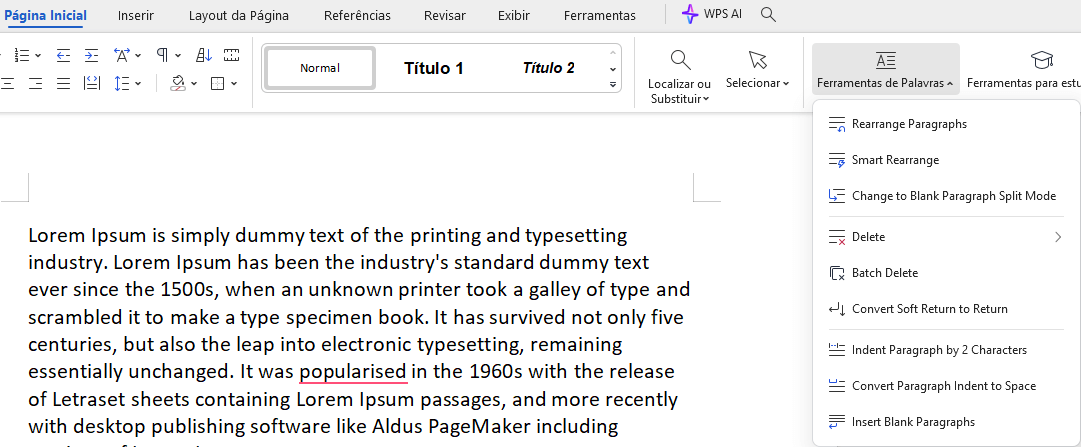Expand the numbered list dropdown arrow

38,55
